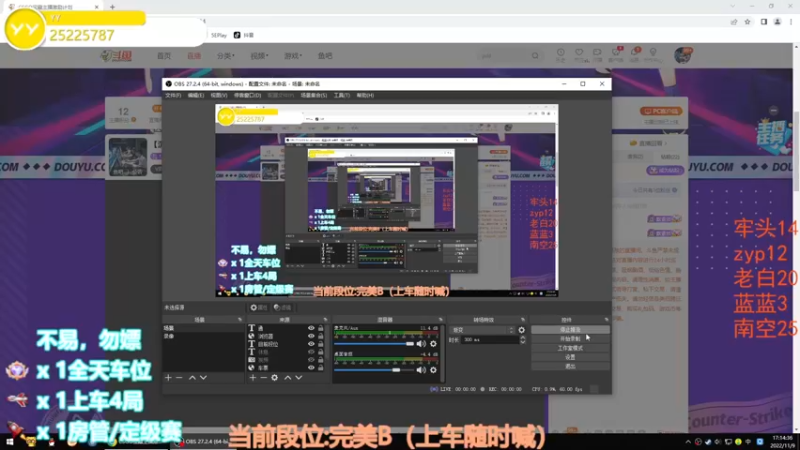Open 麦克风/Aux audio settings gear
The height and width of the screenshot is (450, 800).
click(x=433, y=343)
